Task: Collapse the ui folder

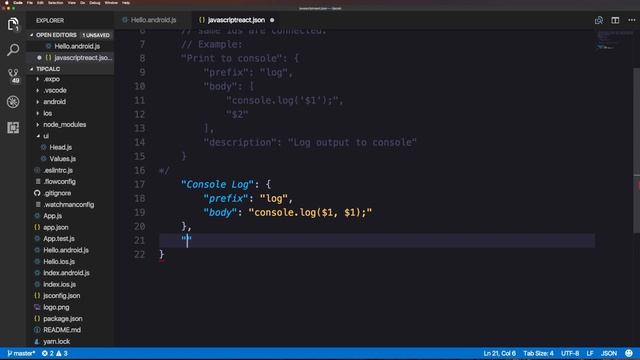Action: coord(46,136)
